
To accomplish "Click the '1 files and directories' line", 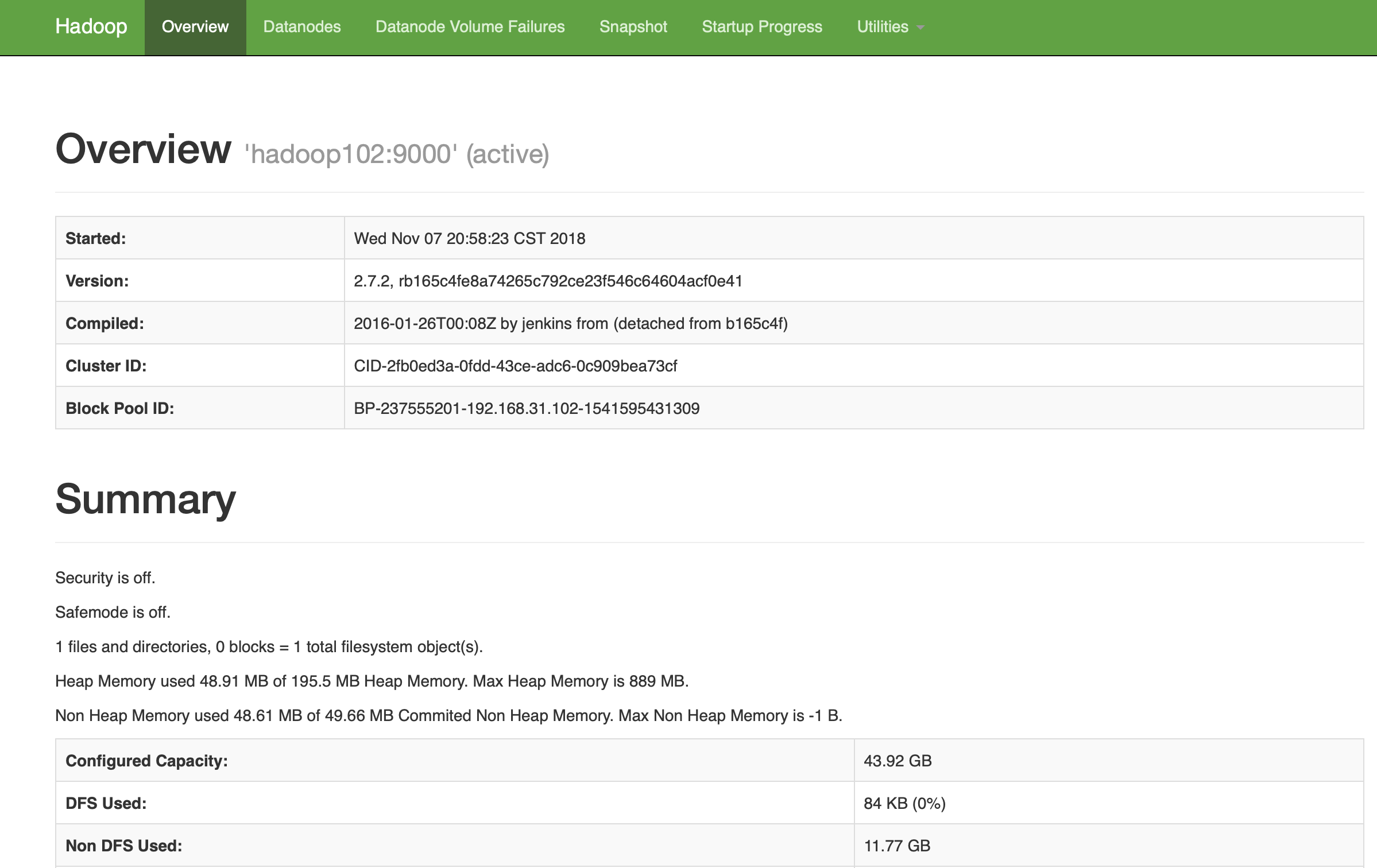I will 269,646.
